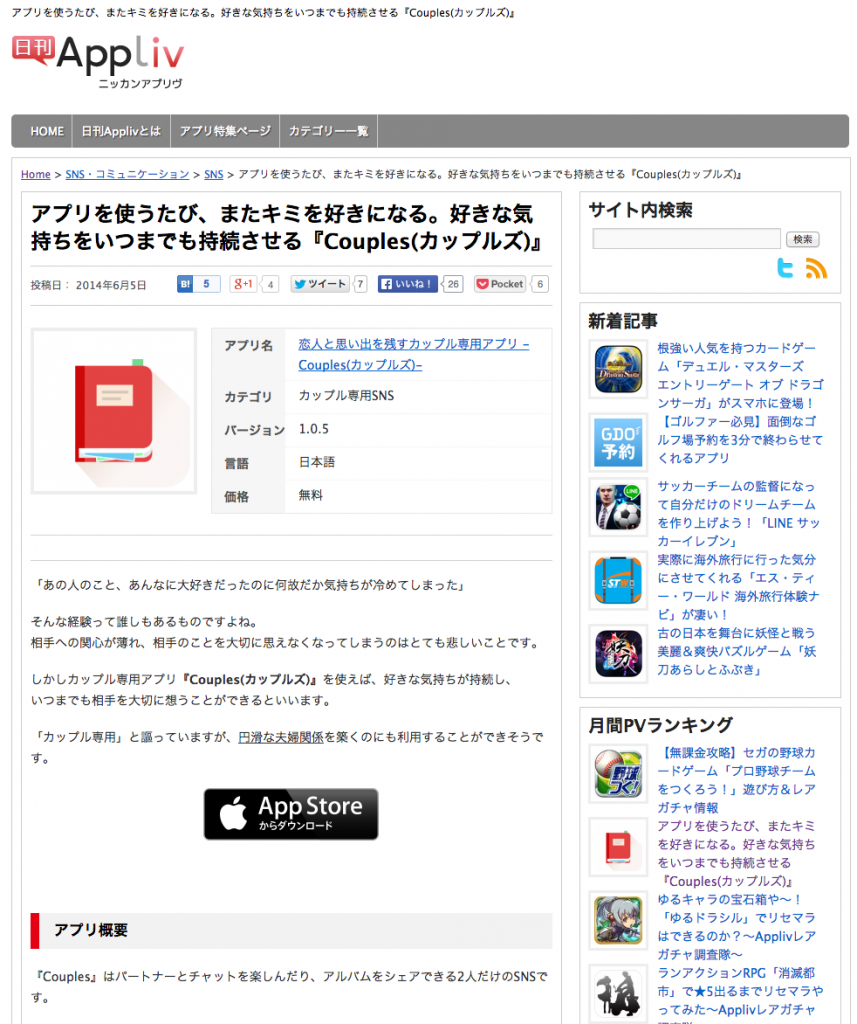Image resolution: width=857 pixels, height=1024 pixels.
Task: Open the ゆるドラシル ranking thumbnail
Action: [x=618, y=920]
